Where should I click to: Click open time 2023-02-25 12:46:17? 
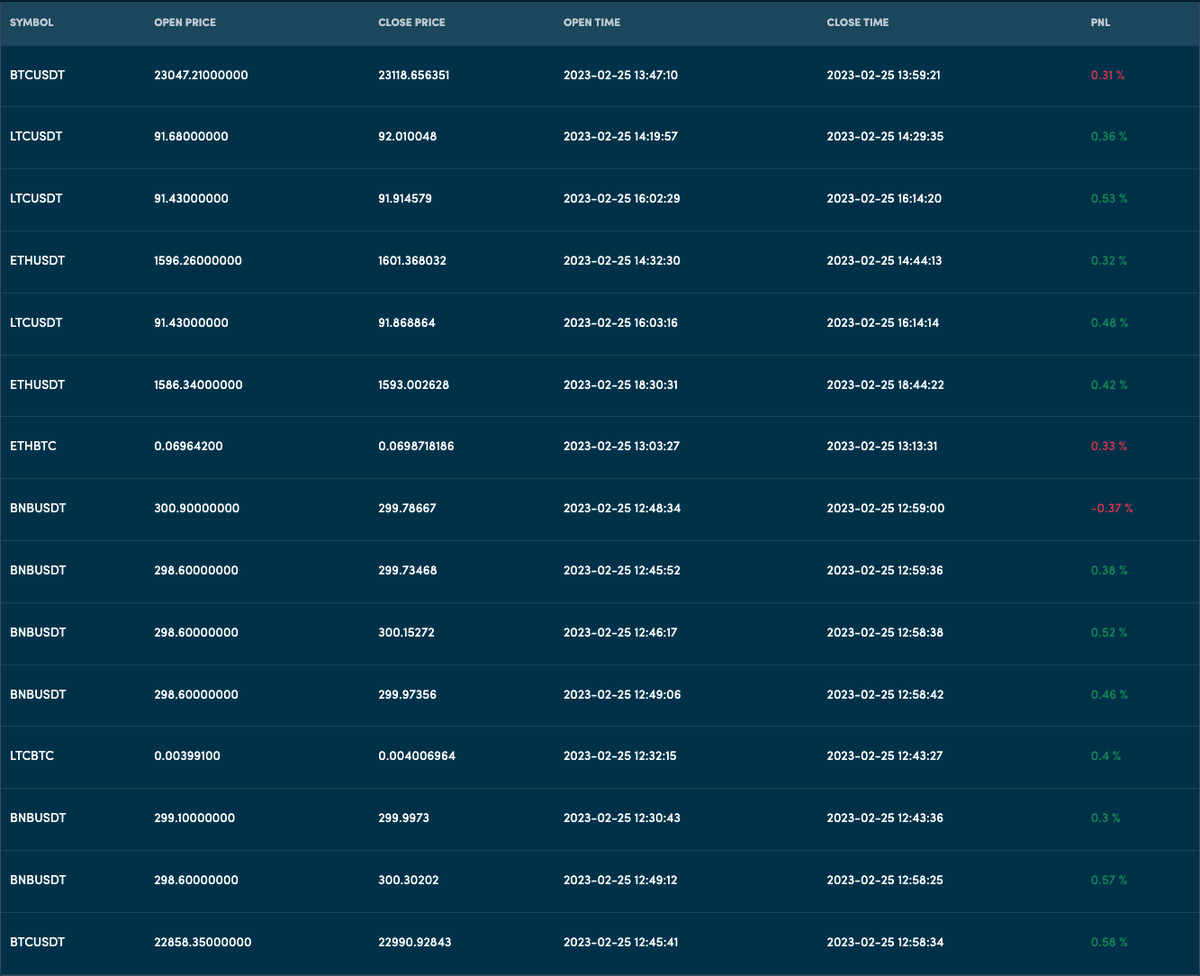[621, 632]
